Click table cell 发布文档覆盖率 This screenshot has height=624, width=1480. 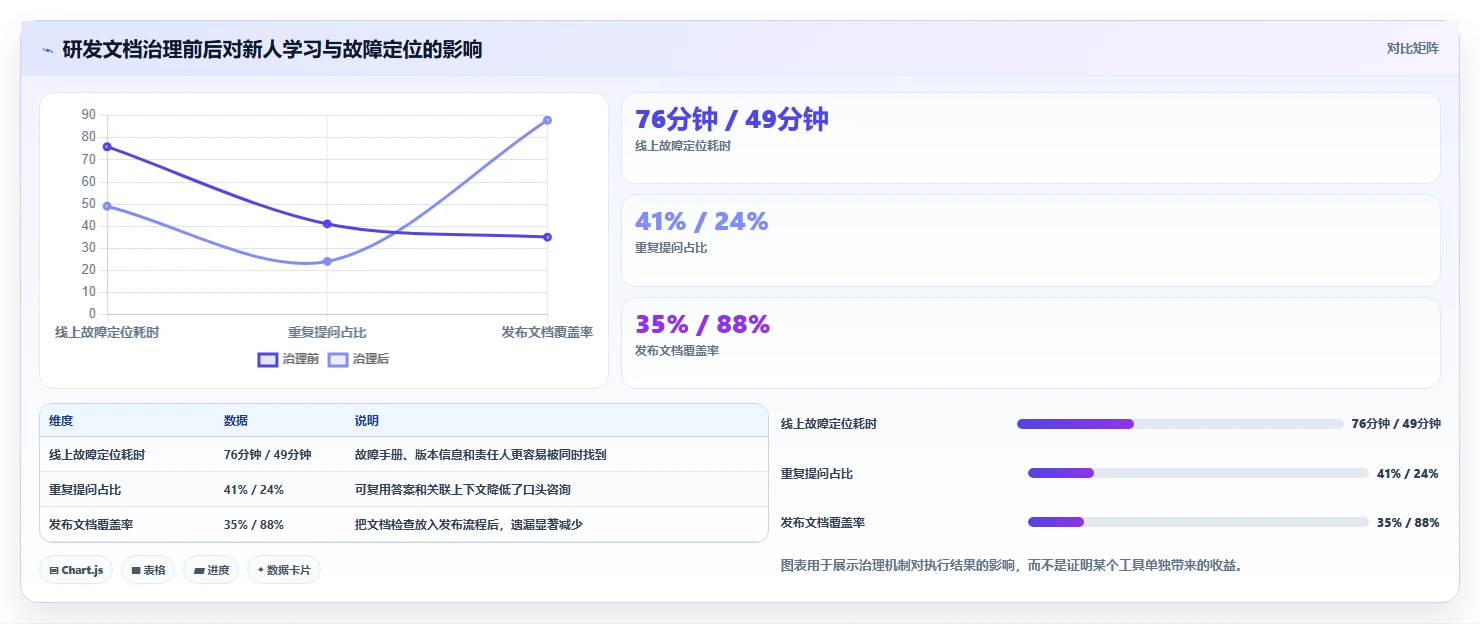click(x=91, y=525)
